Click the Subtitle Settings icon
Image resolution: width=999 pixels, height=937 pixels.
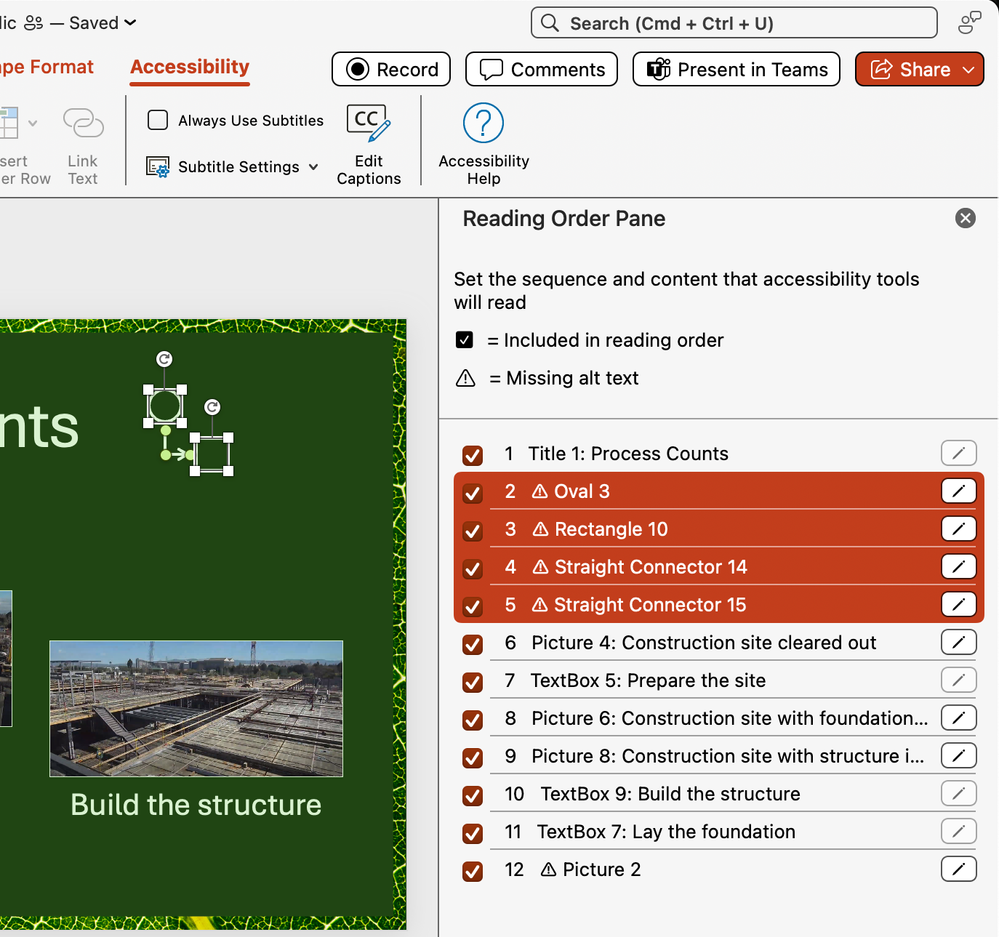tap(157, 167)
